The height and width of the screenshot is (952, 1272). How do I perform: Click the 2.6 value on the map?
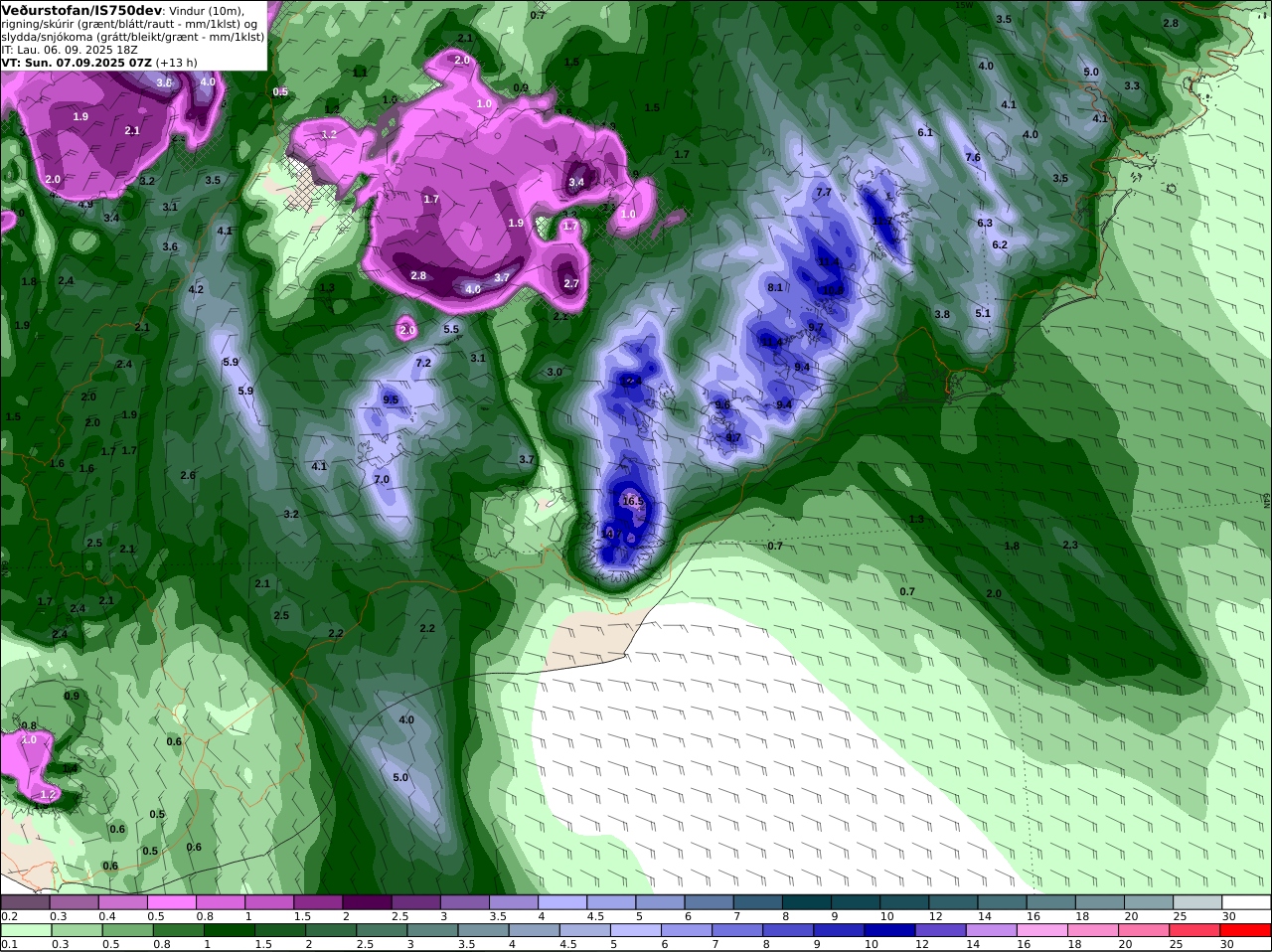(188, 475)
